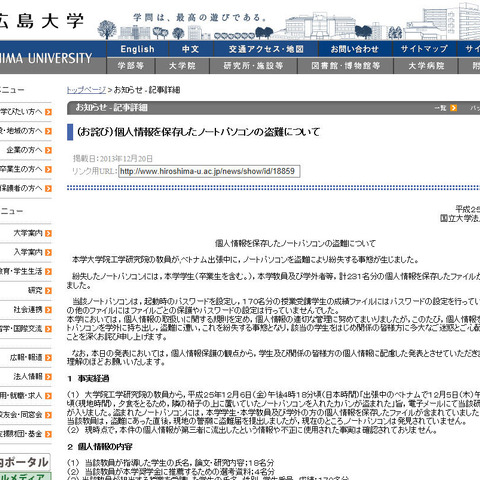Click the orange arrow beside 学びたい方へ
The width and height of the screenshot is (480, 480).
48,112
